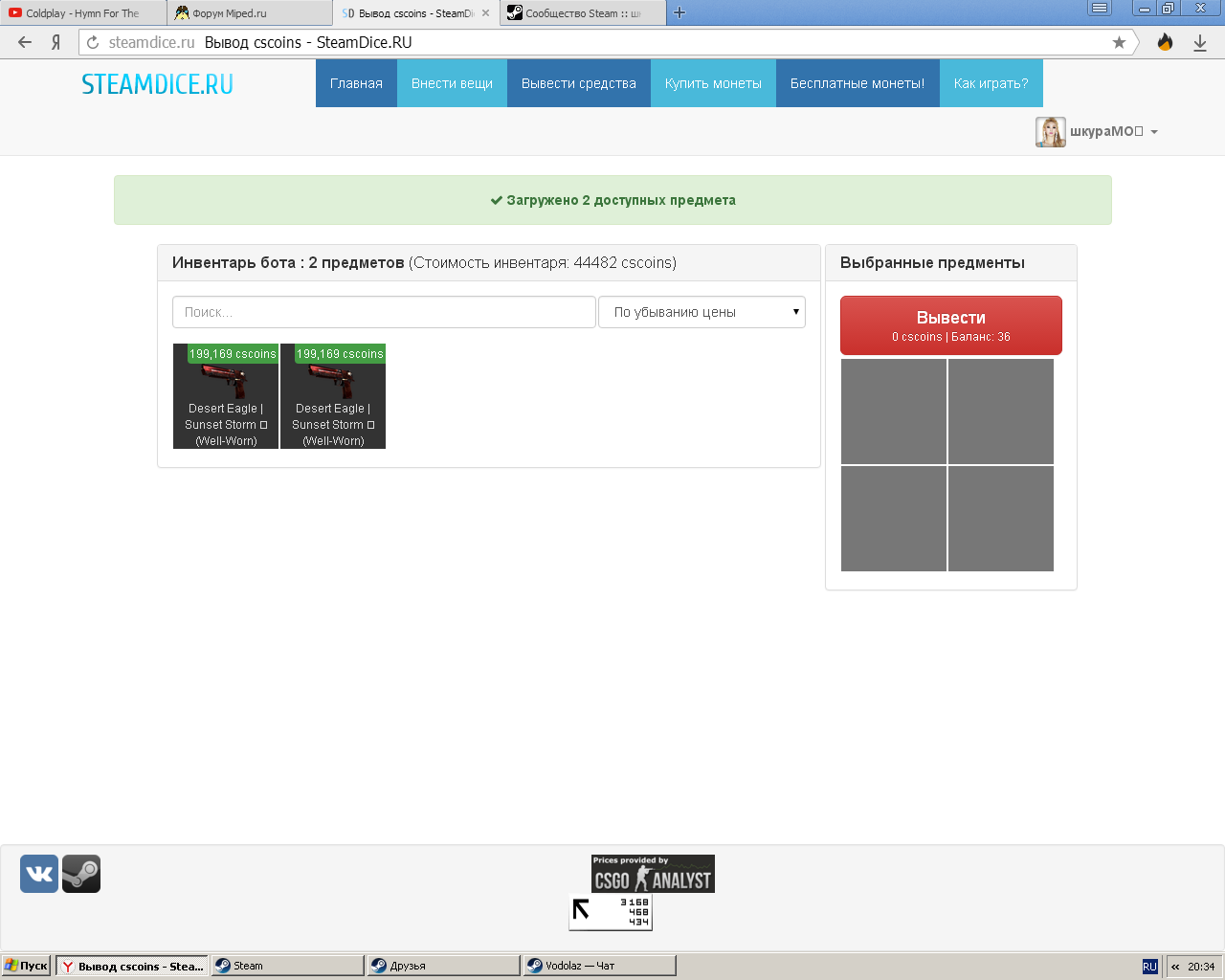
Task: Go to 'Внести вещи' page
Action: coord(452,83)
